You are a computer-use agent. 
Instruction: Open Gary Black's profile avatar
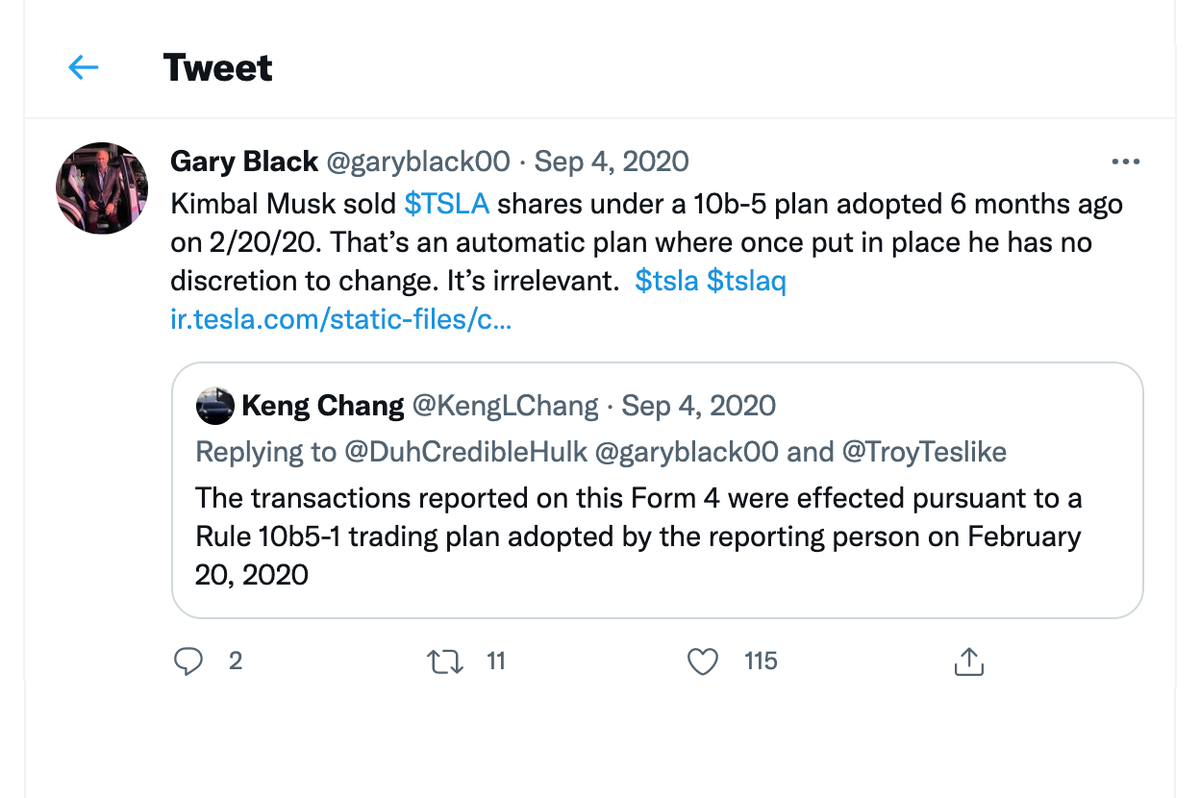click(101, 188)
